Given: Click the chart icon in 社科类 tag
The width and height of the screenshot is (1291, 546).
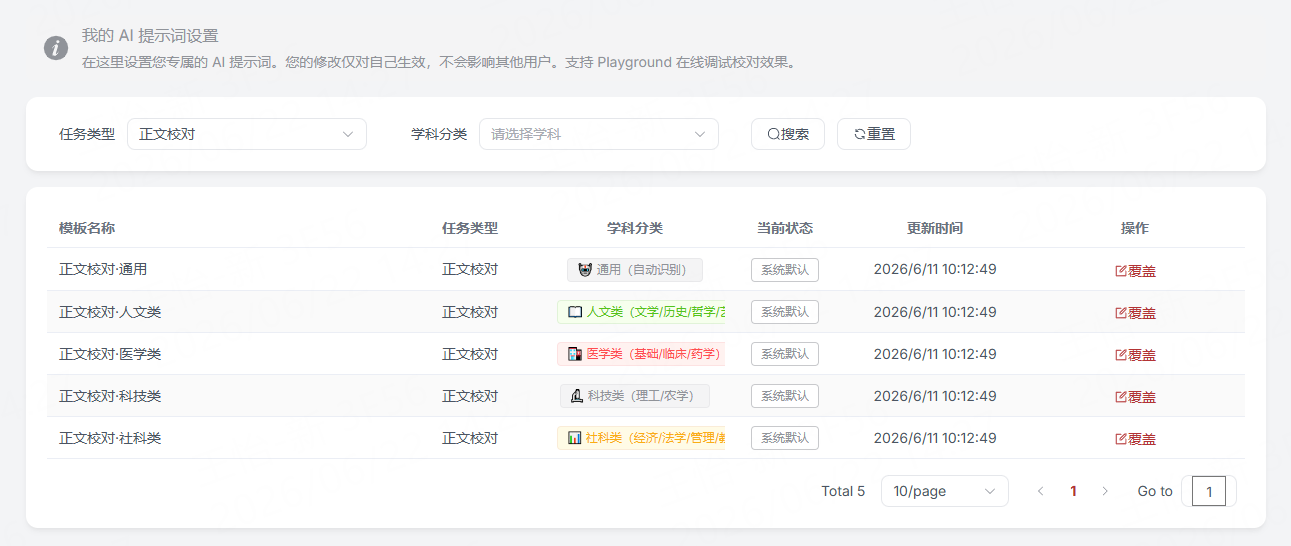Looking at the screenshot, I should pos(575,438).
